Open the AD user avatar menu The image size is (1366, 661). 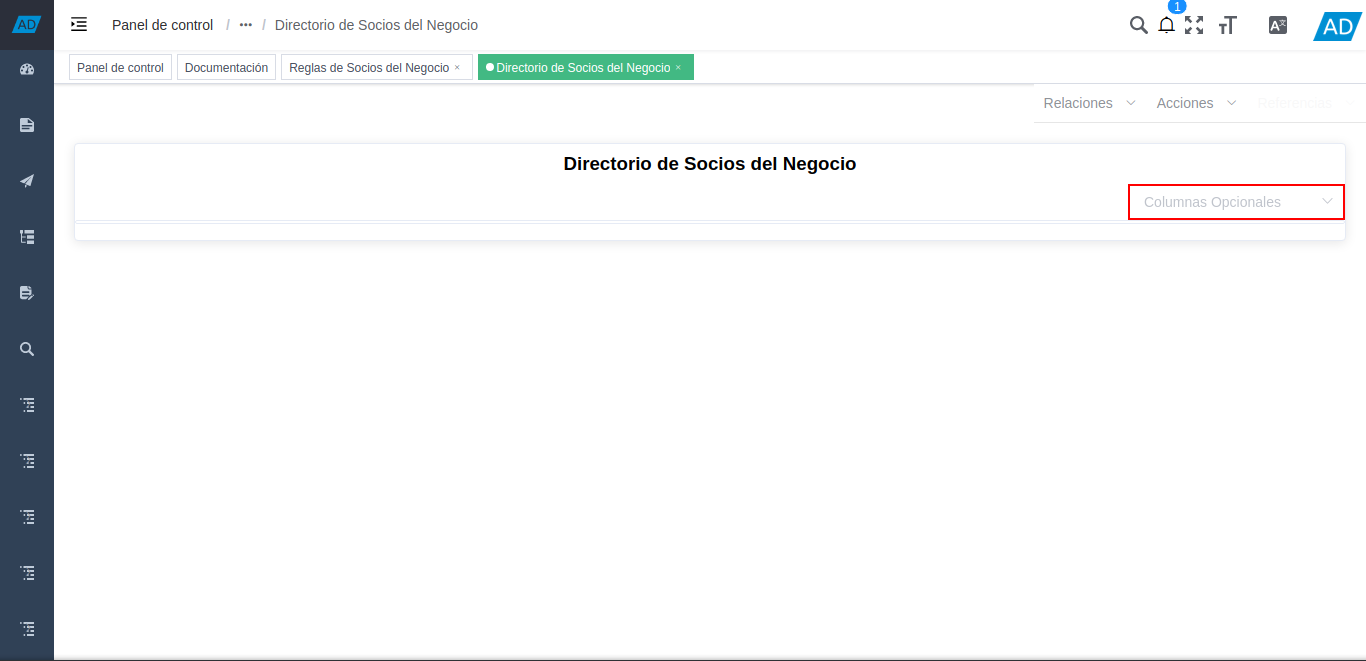[x=1336, y=25]
